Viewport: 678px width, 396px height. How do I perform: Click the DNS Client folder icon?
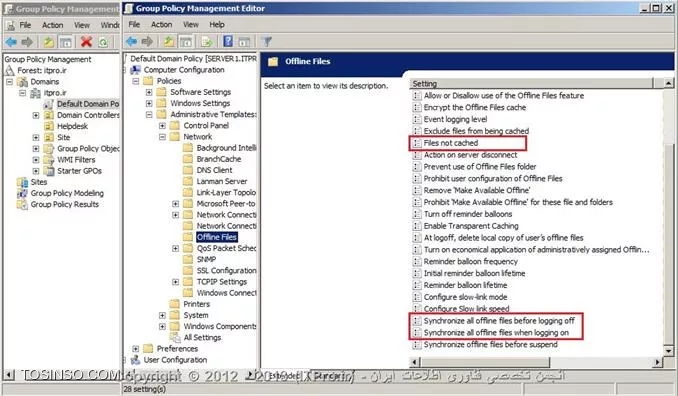tap(188, 170)
